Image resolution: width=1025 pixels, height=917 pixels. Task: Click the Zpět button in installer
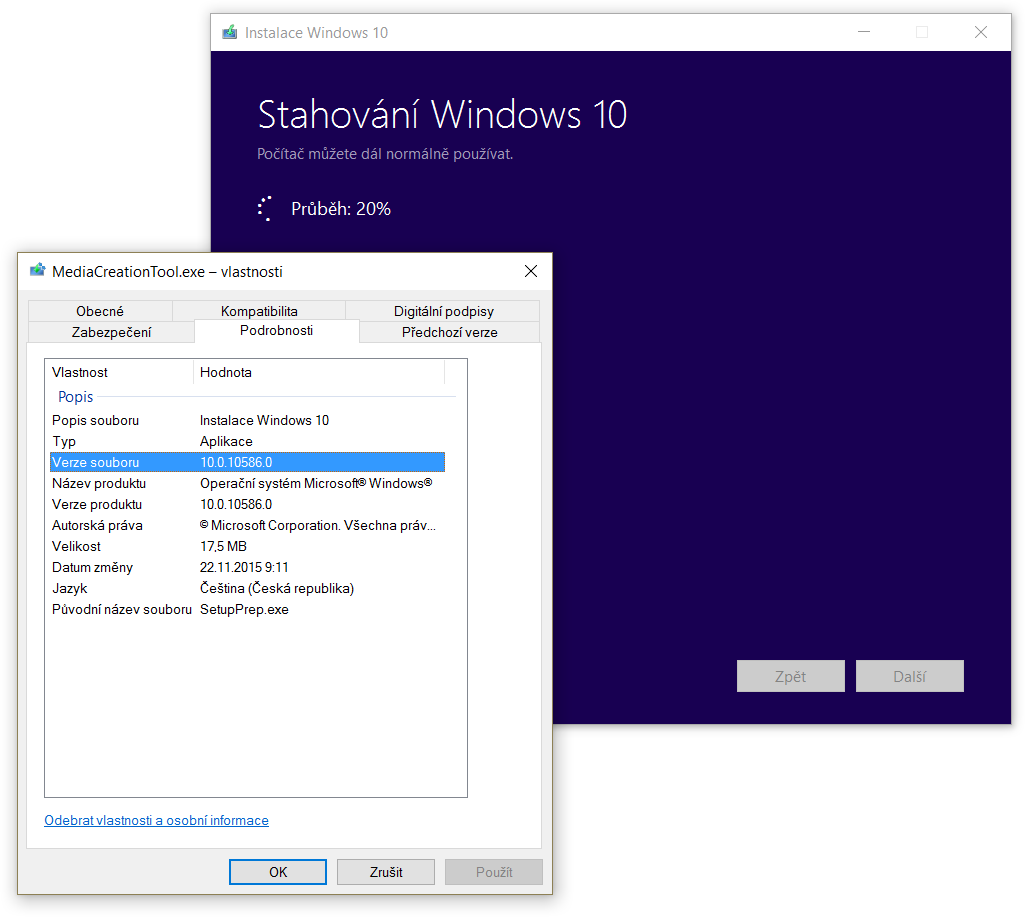(x=790, y=676)
